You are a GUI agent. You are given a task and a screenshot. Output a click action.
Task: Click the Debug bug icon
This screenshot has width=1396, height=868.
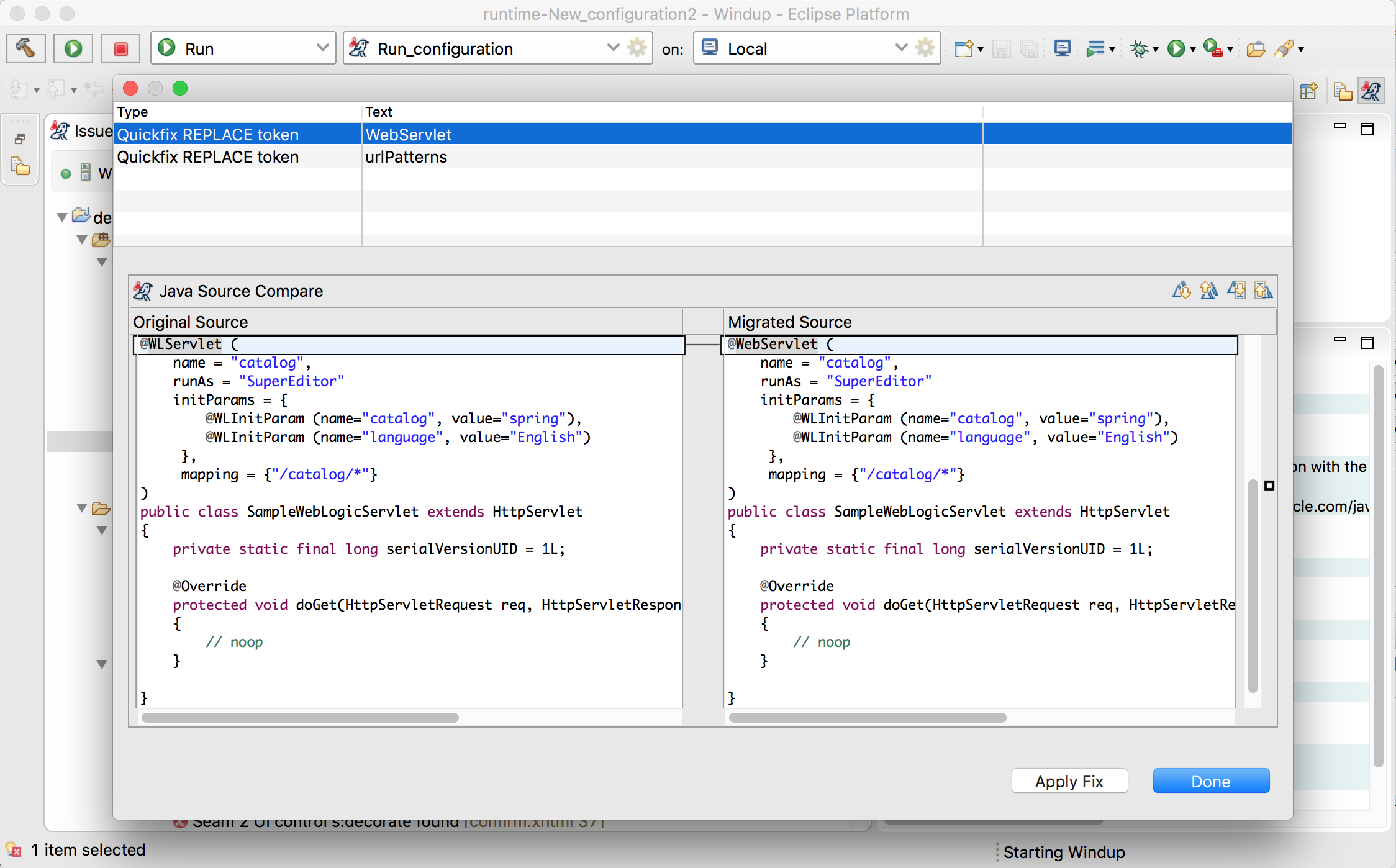tap(1140, 48)
